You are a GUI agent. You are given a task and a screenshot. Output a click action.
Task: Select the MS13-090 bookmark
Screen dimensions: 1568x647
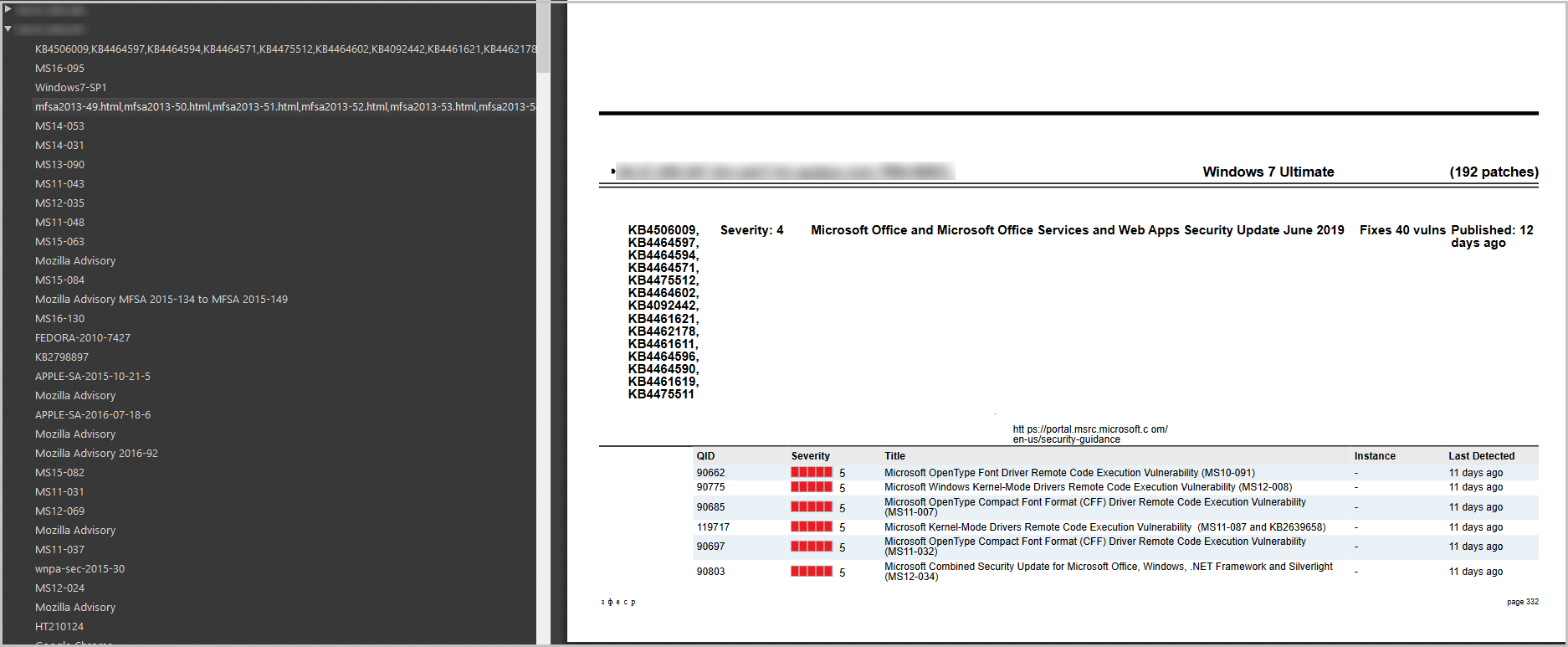tap(59, 165)
